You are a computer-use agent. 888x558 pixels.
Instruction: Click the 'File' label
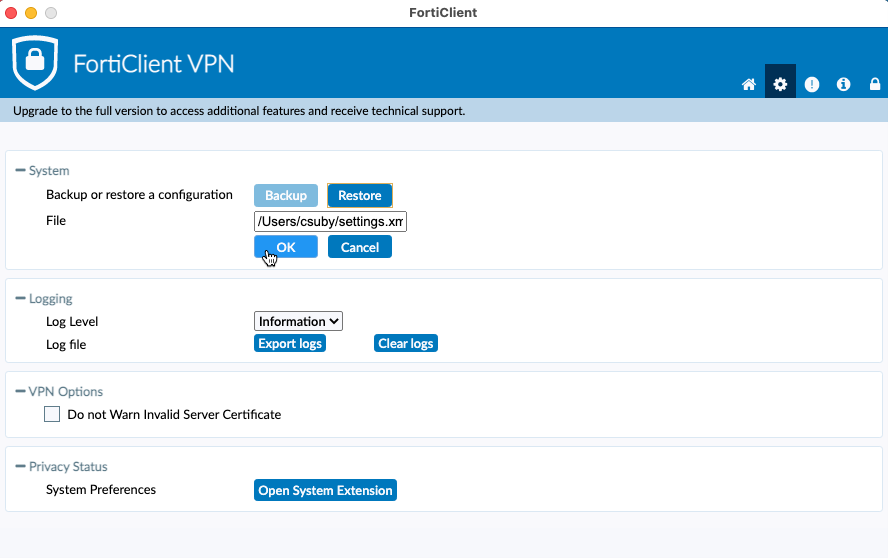tap(56, 220)
